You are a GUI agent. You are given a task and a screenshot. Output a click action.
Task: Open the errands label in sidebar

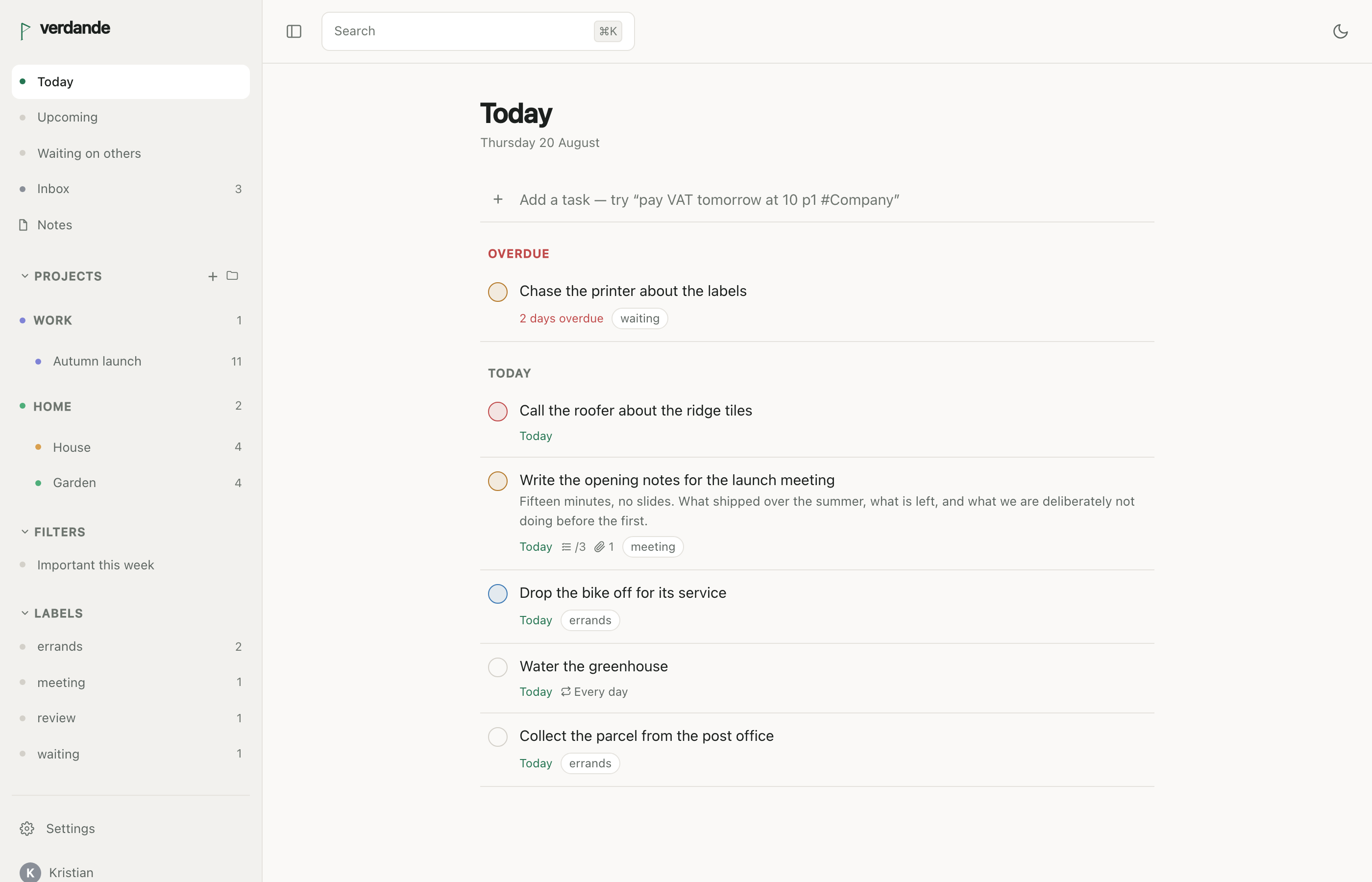click(x=130, y=647)
